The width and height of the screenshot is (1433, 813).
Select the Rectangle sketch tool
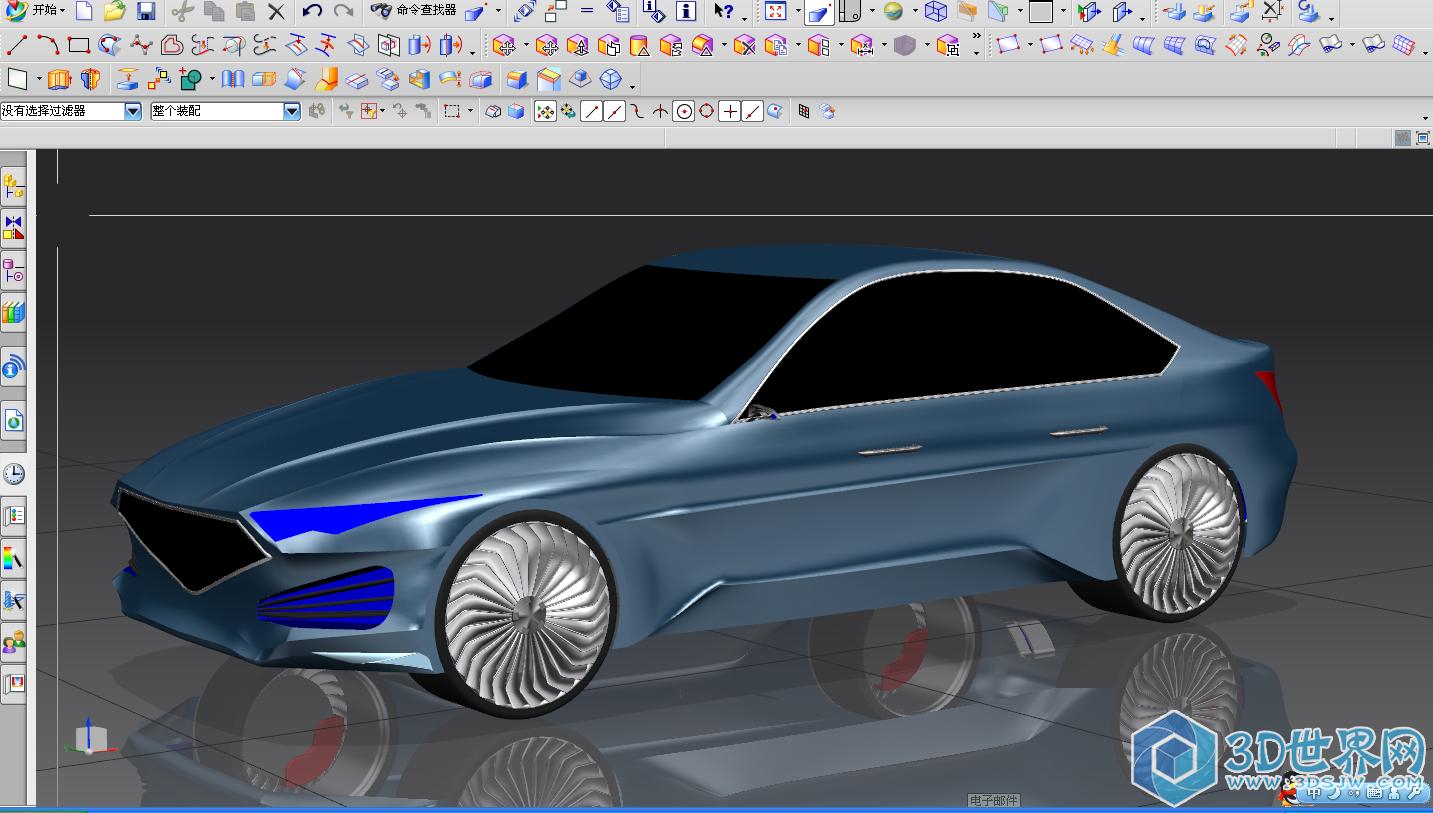point(79,45)
